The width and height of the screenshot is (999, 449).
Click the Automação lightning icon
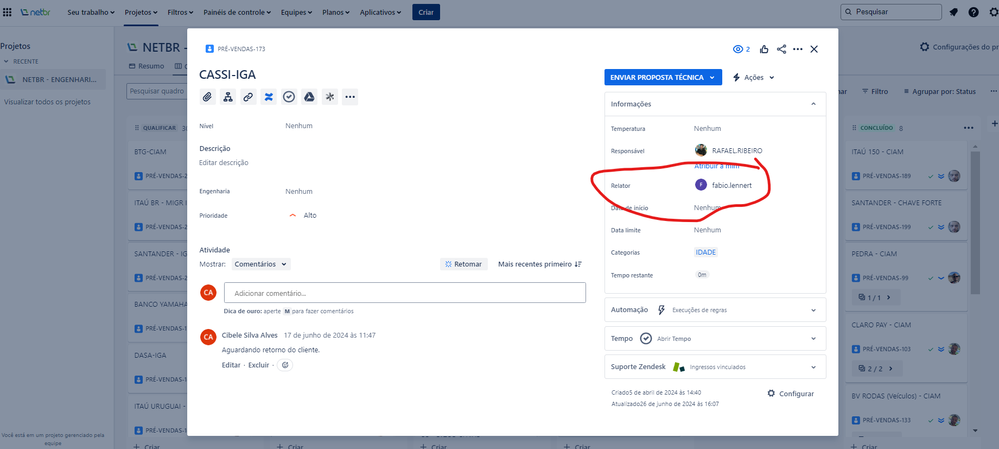coord(661,310)
